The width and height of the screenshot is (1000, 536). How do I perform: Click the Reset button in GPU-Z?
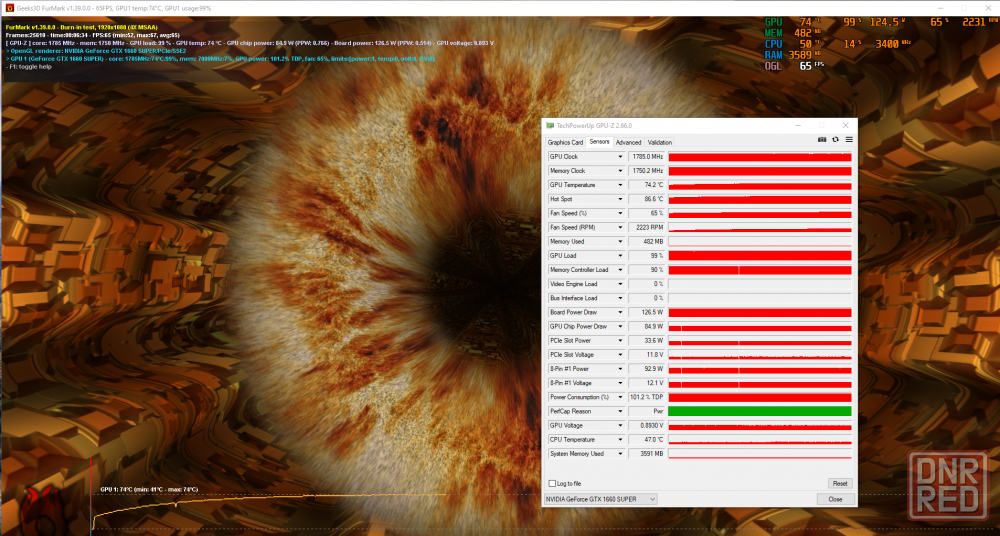[x=840, y=484]
